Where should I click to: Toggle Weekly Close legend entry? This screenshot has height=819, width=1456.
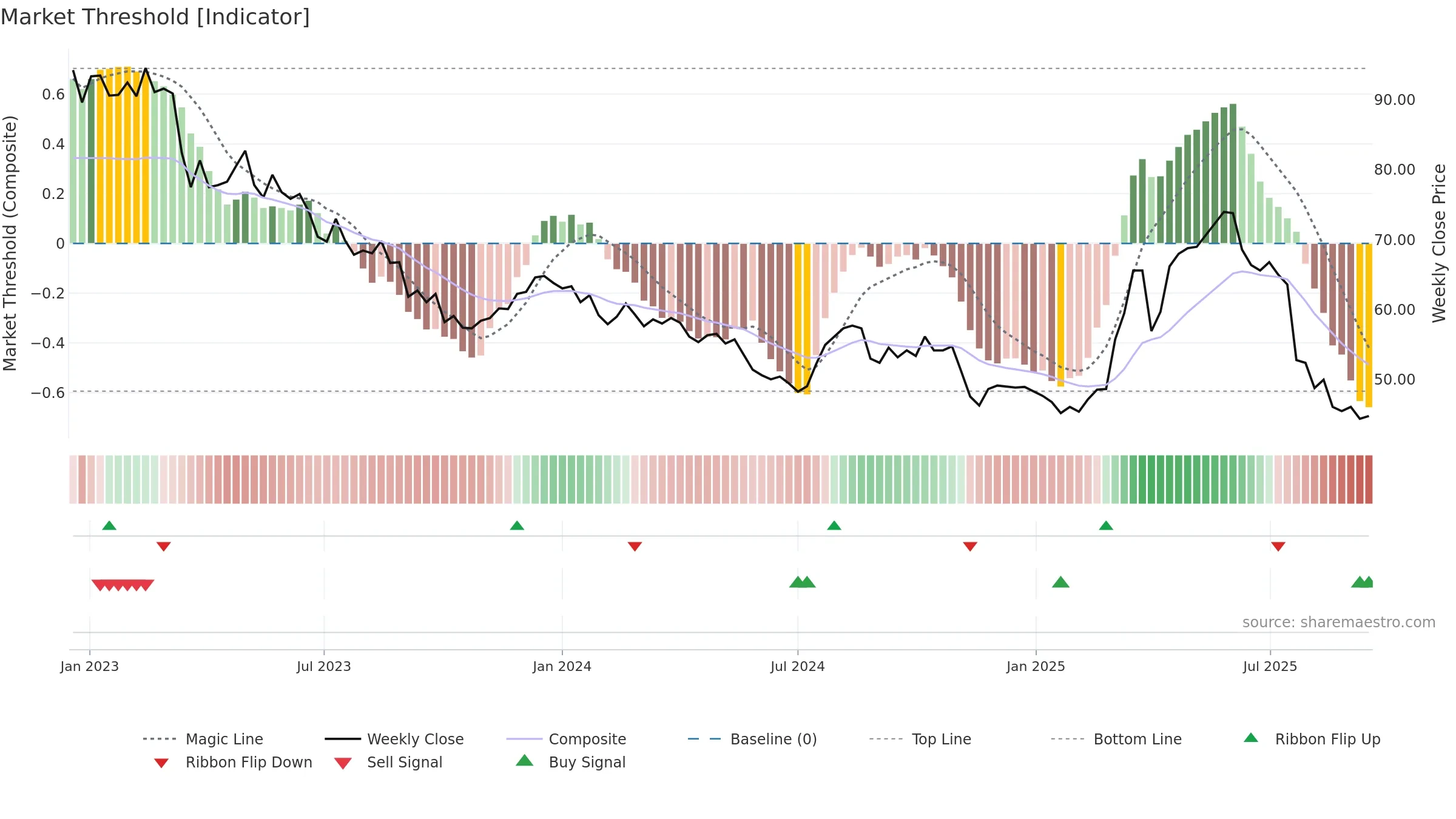click(x=394, y=739)
